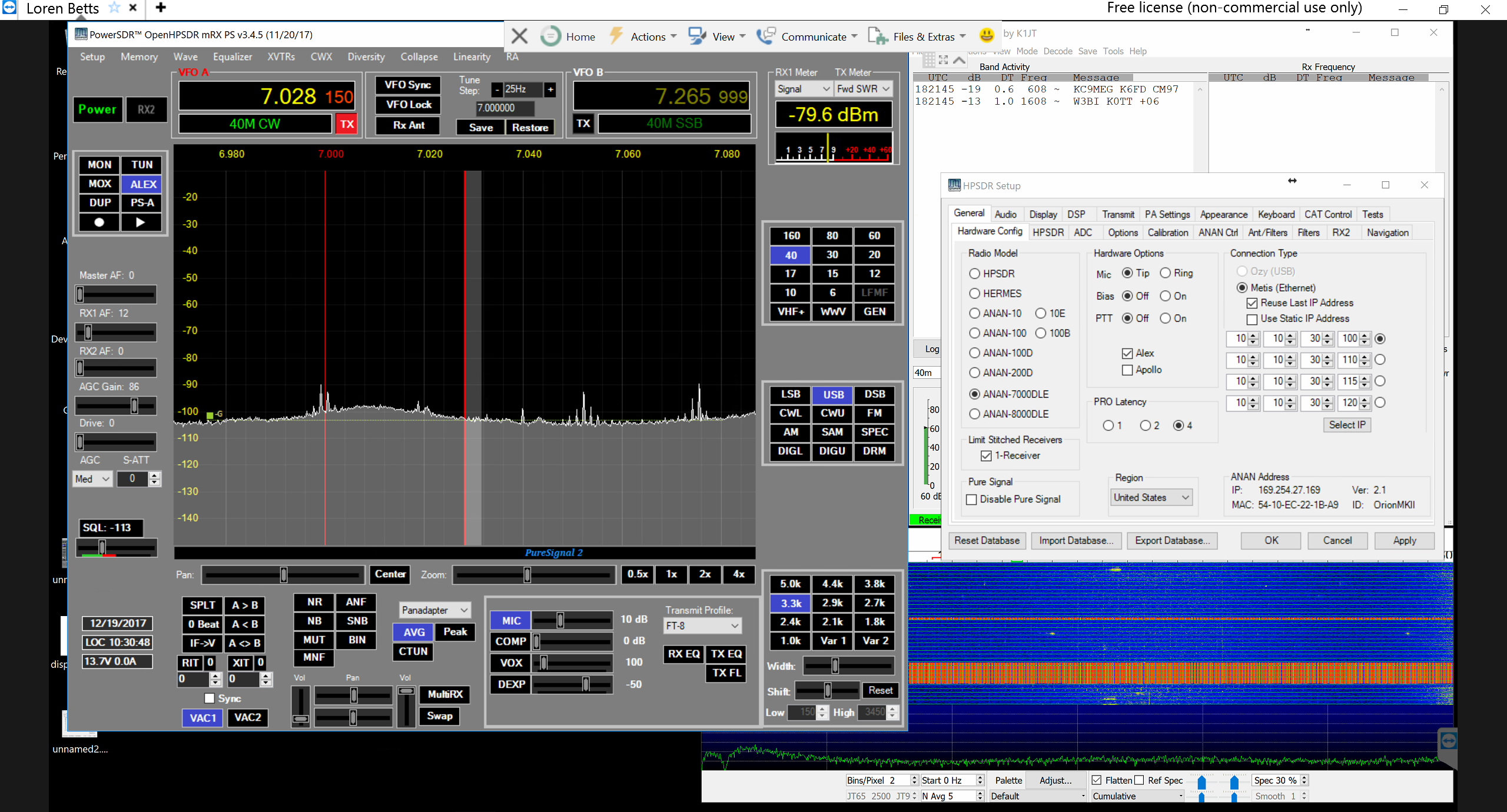Click the favorite star next to Loren Betts
This screenshot has height=812, width=1507.
point(114,8)
